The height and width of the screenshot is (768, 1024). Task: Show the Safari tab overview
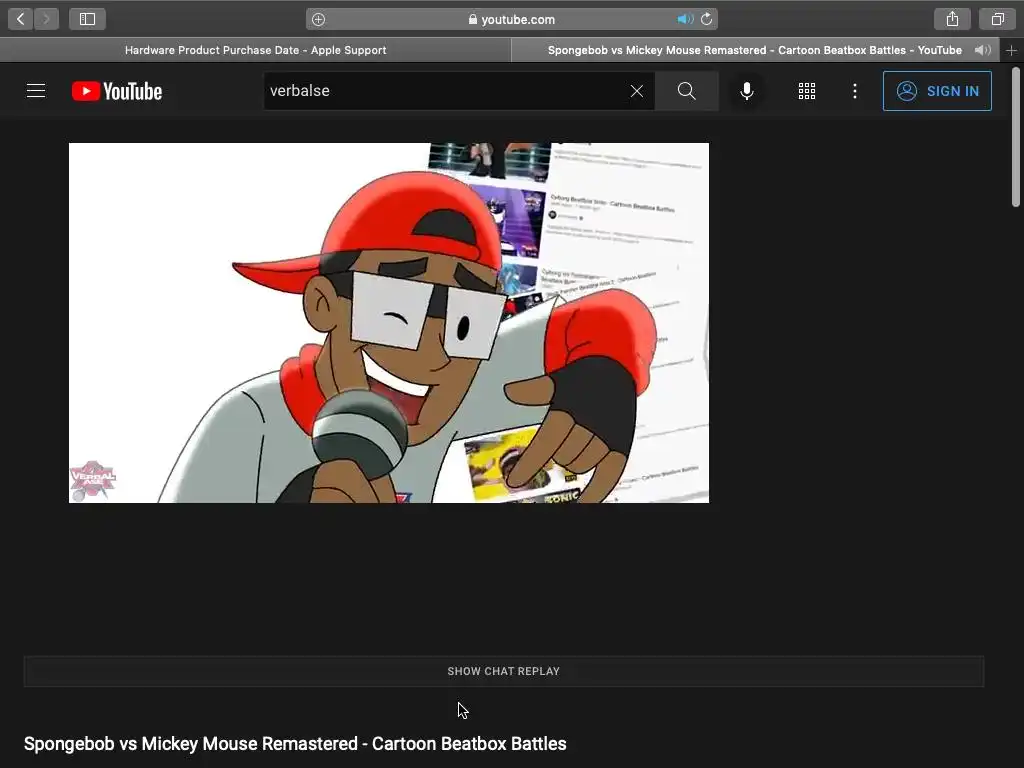[x=997, y=19]
